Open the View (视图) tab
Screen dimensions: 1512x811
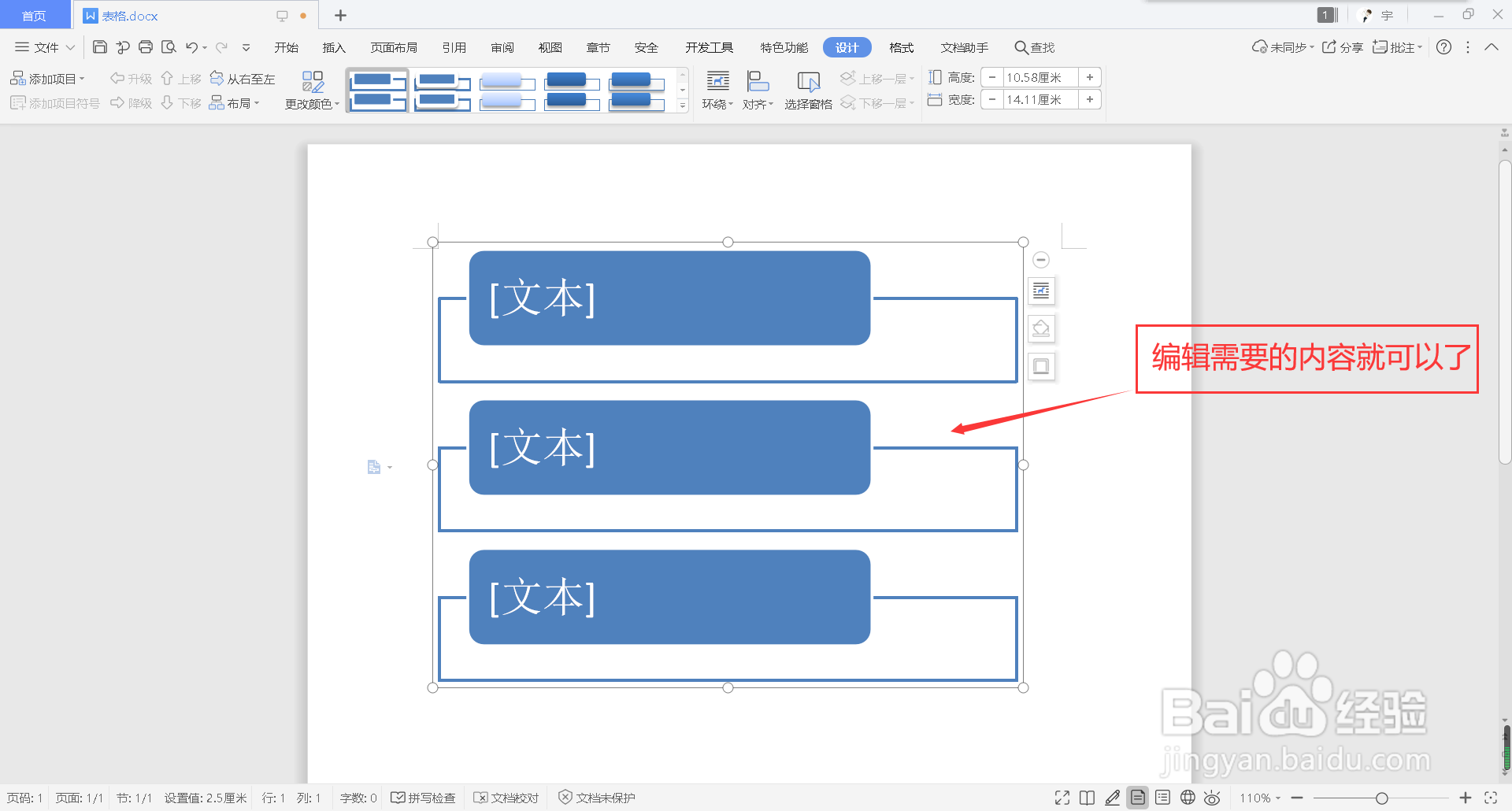click(x=550, y=47)
